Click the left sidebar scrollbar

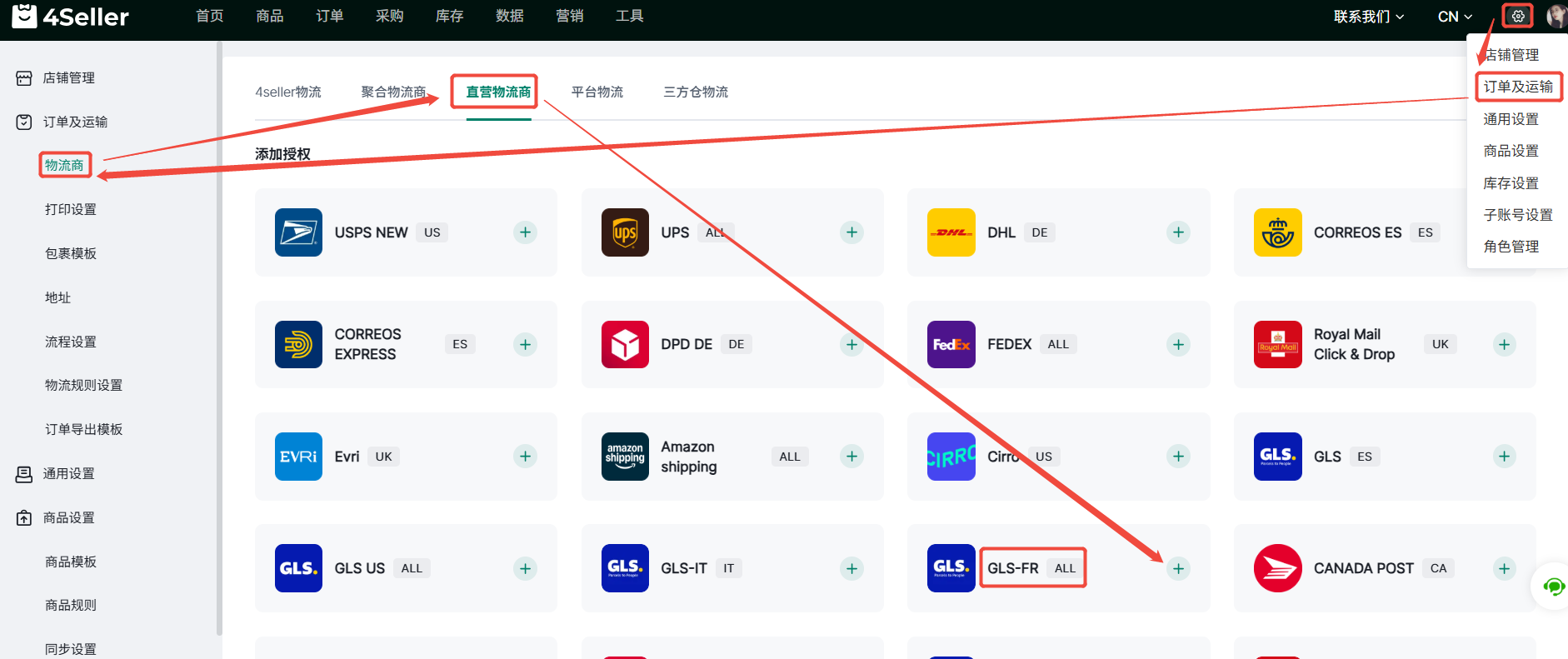pos(219,337)
